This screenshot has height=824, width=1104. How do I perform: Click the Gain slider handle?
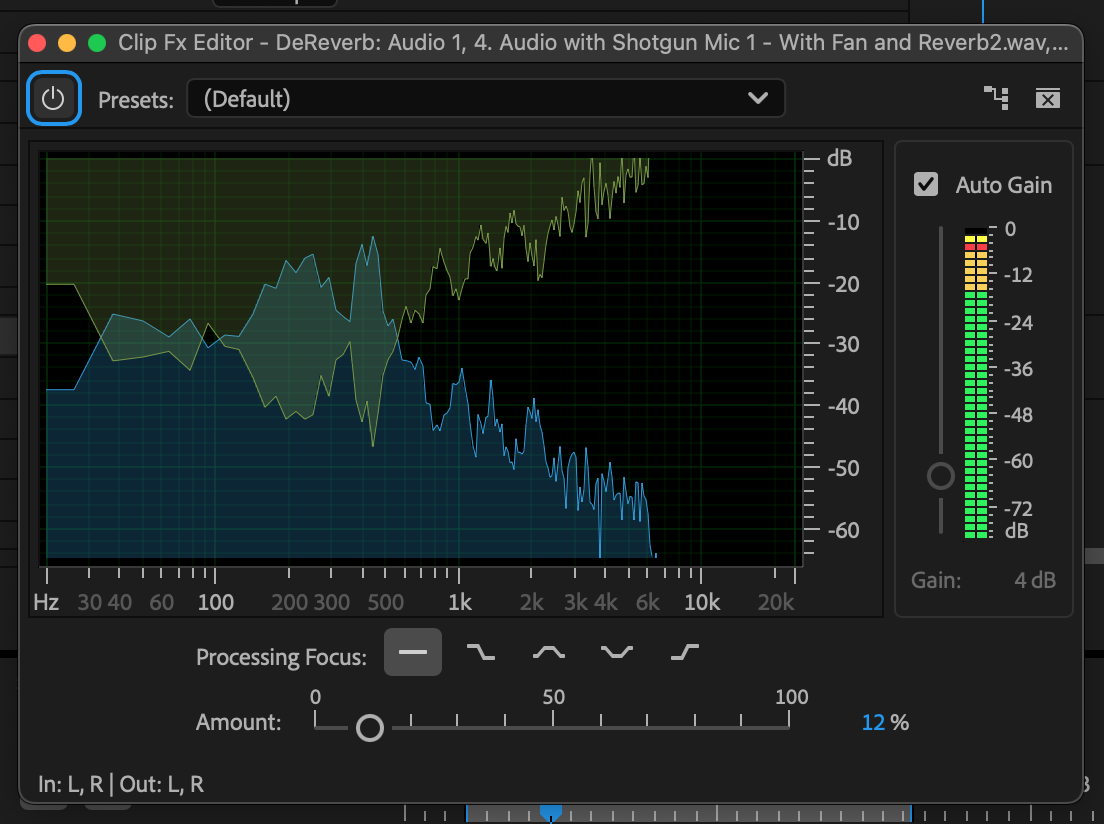tap(941, 476)
